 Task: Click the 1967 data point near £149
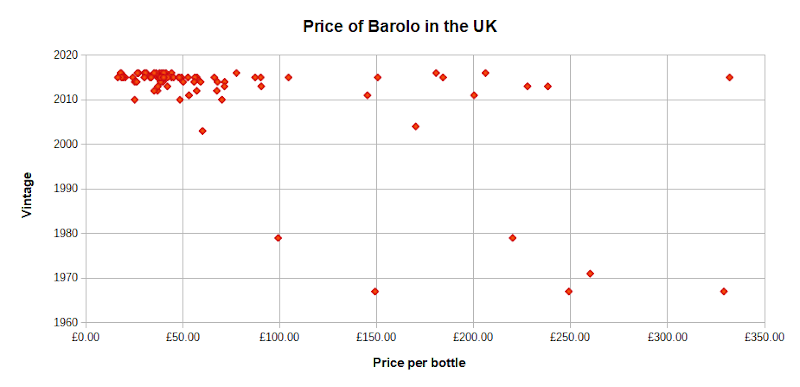375,291
